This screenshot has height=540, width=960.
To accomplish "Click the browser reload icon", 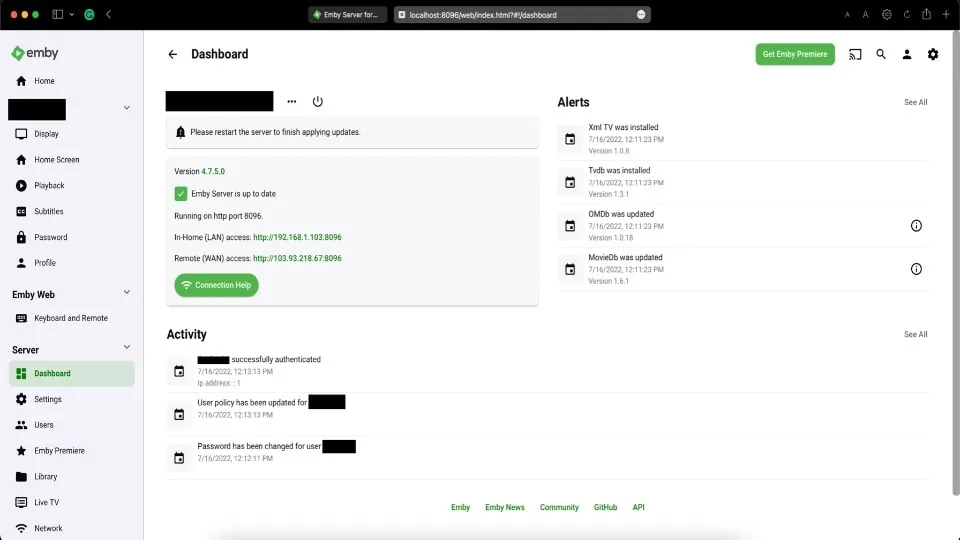I will point(907,14).
